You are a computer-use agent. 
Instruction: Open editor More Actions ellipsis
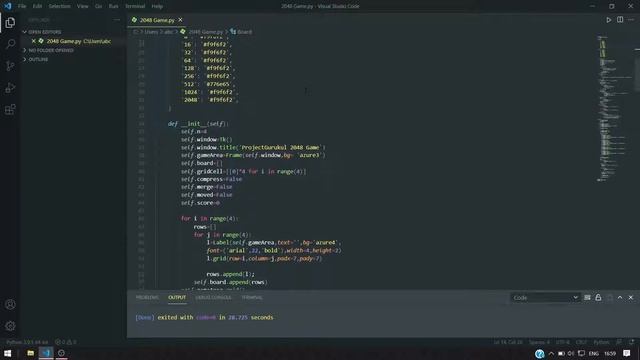[631, 20]
